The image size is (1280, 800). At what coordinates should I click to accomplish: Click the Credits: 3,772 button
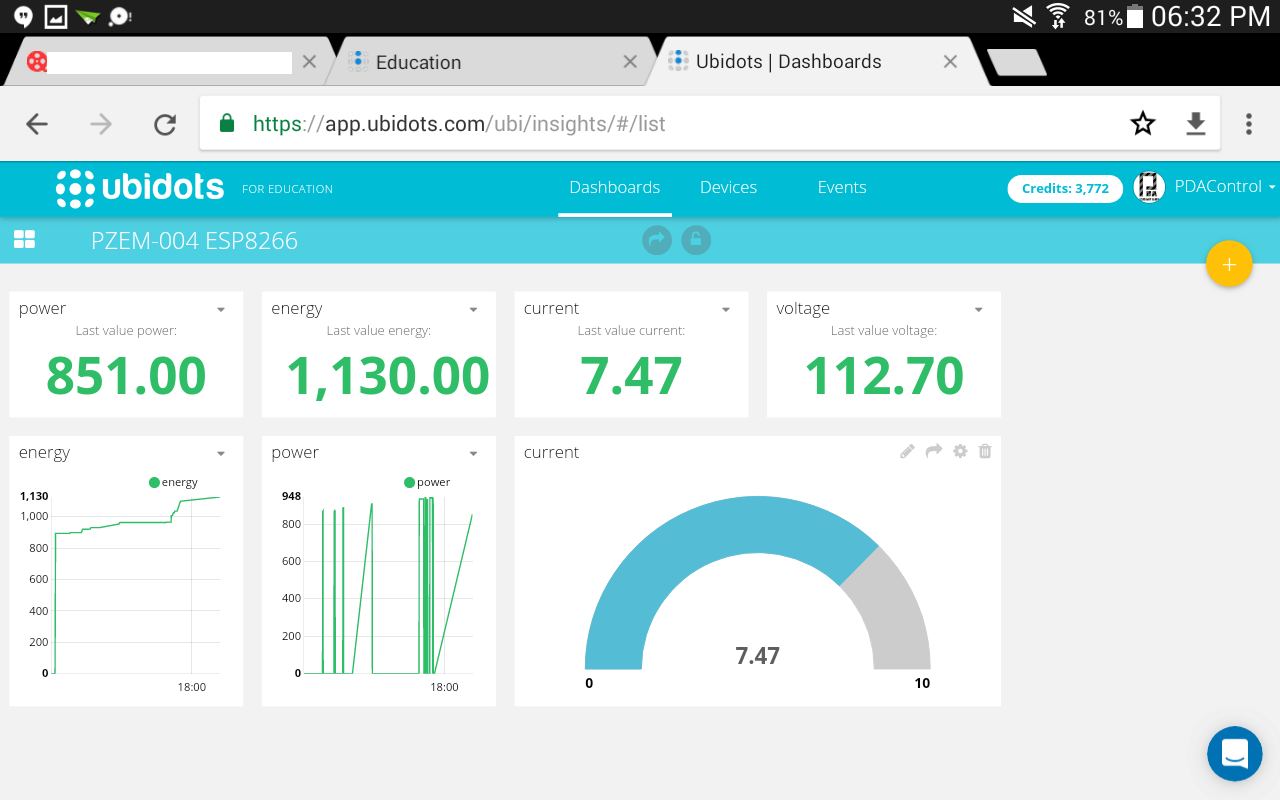tap(1065, 188)
